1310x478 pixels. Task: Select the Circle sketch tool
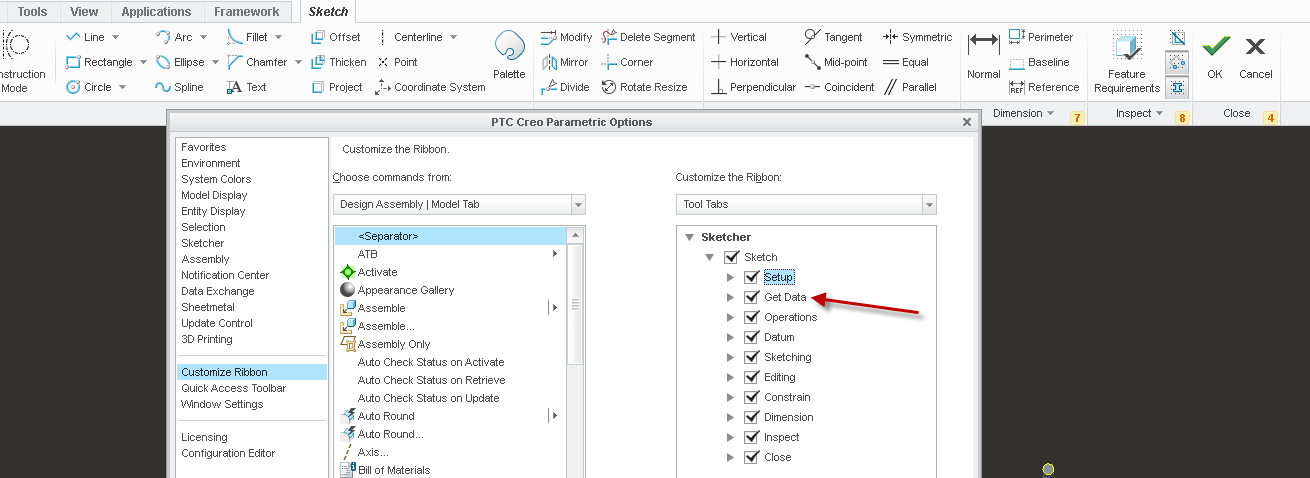click(x=89, y=87)
